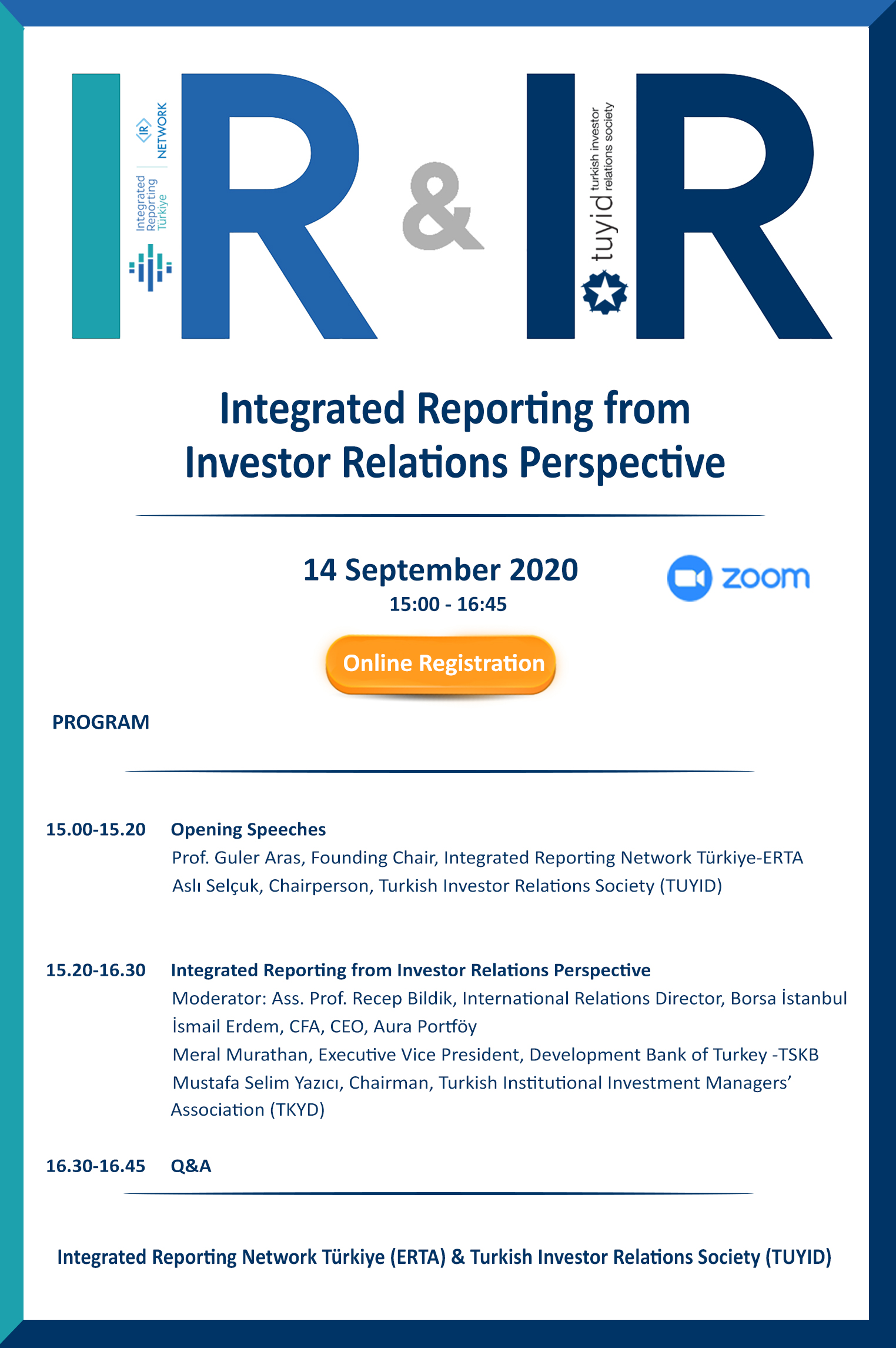
Task: Click the '16.30-16.45' time slot
Action: coord(96,1166)
